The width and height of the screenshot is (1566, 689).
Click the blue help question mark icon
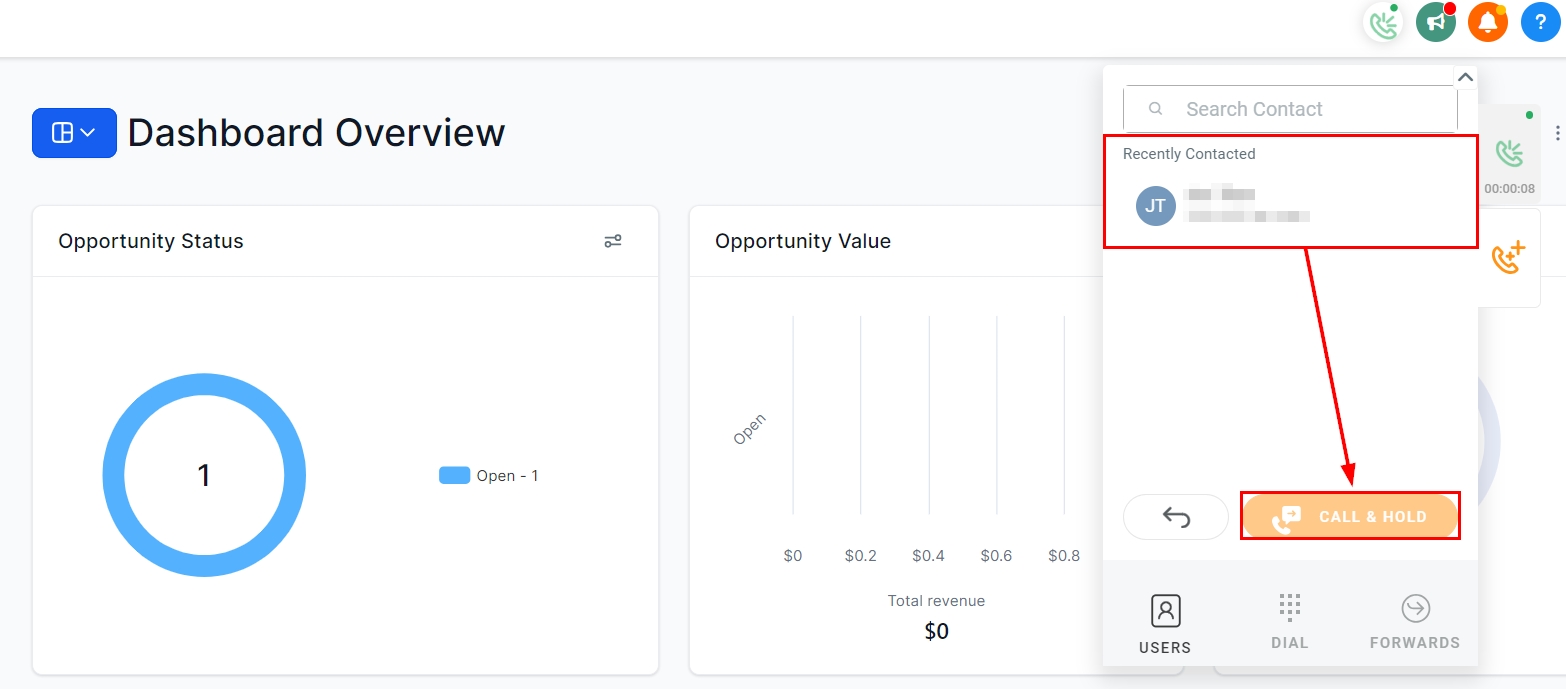pos(1540,22)
